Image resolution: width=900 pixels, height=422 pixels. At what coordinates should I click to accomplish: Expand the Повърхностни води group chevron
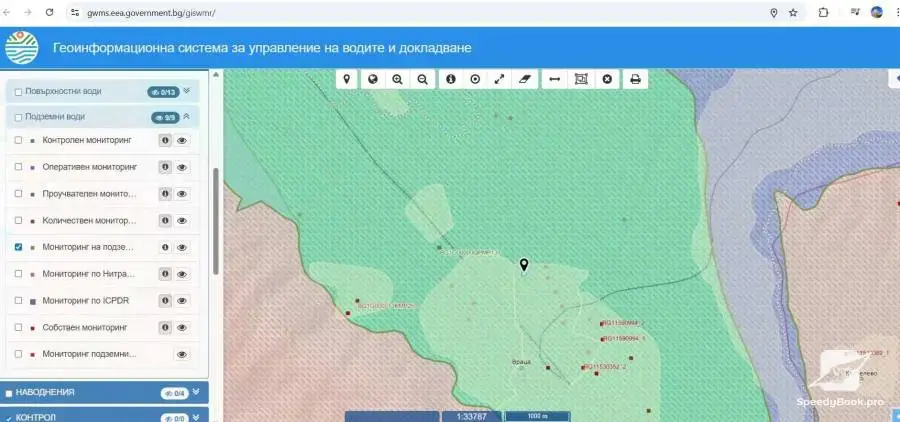(x=187, y=91)
